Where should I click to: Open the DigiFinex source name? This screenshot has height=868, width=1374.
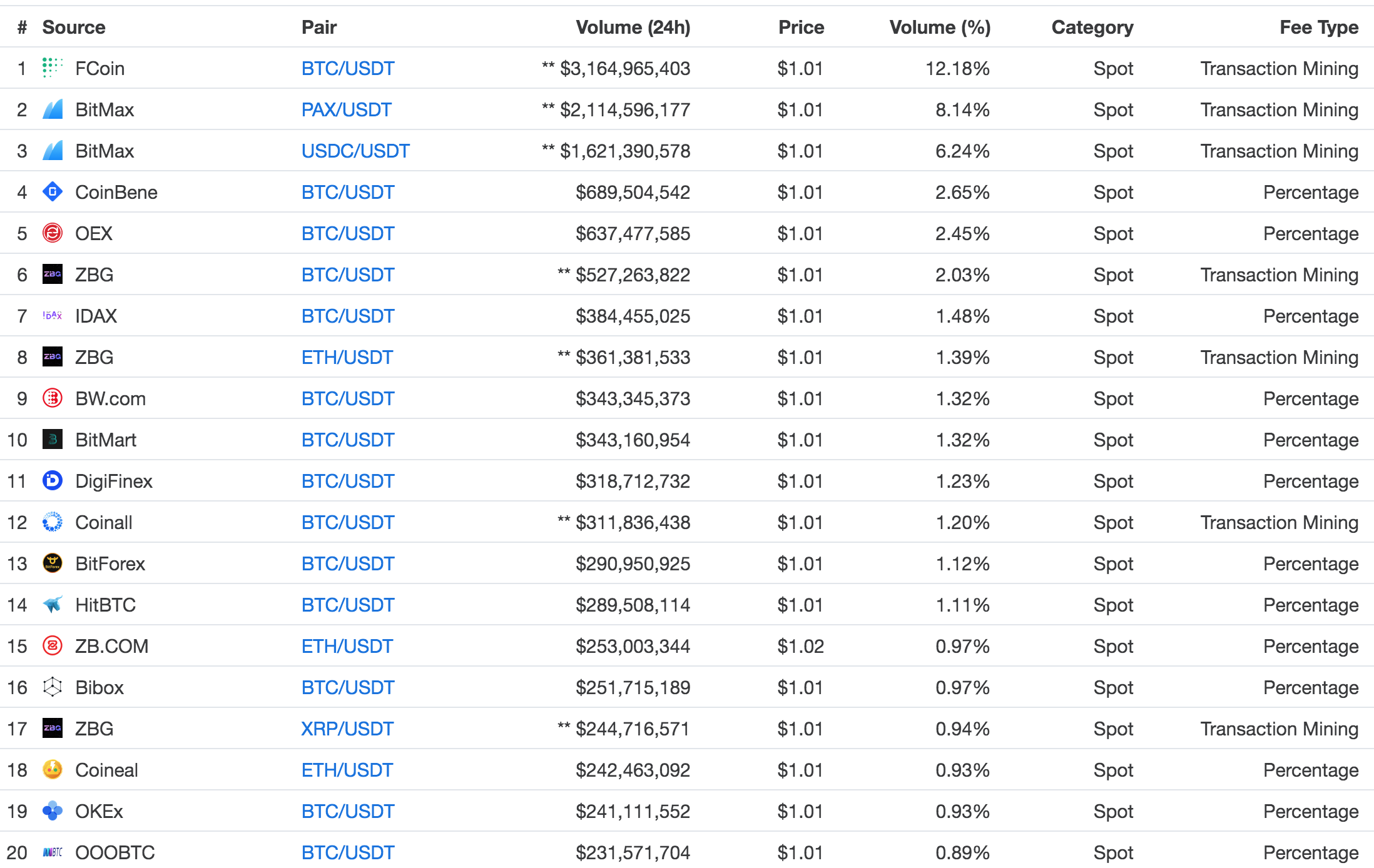(114, 481)
